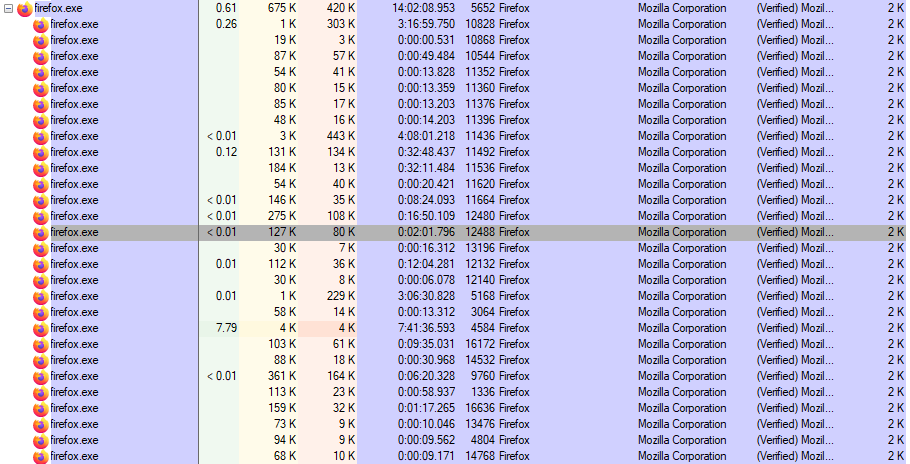Click Firefox icon in PID 10544 row
Screen dimensions: 910x464
[x=41, y=57]
